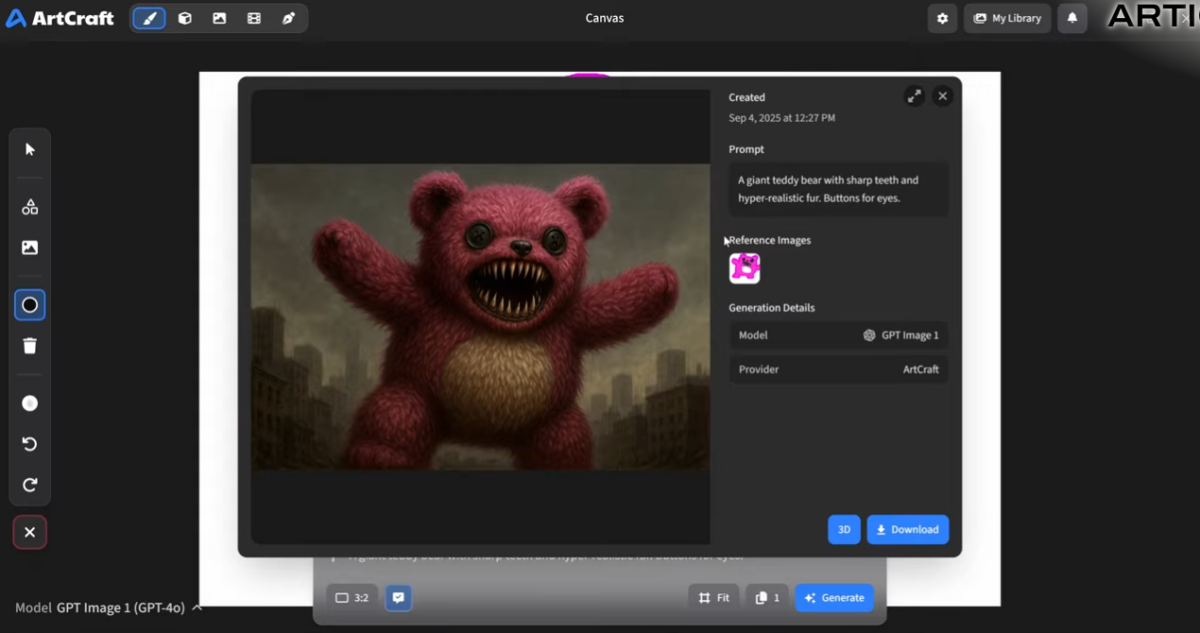This screenshot has height=633, width=1200.
Task: Undo the last canvas action
Action: tap(30, 444)
